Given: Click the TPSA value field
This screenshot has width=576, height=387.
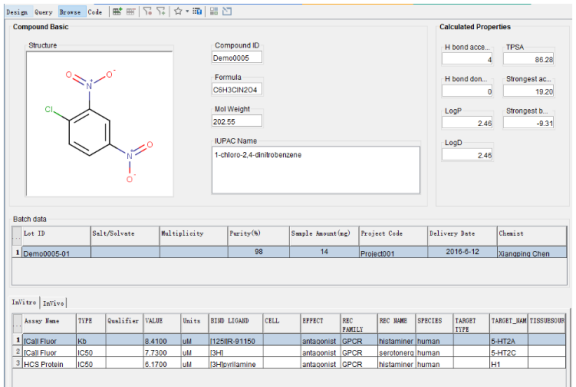Looking at the screenshot, I should point(528,59).
